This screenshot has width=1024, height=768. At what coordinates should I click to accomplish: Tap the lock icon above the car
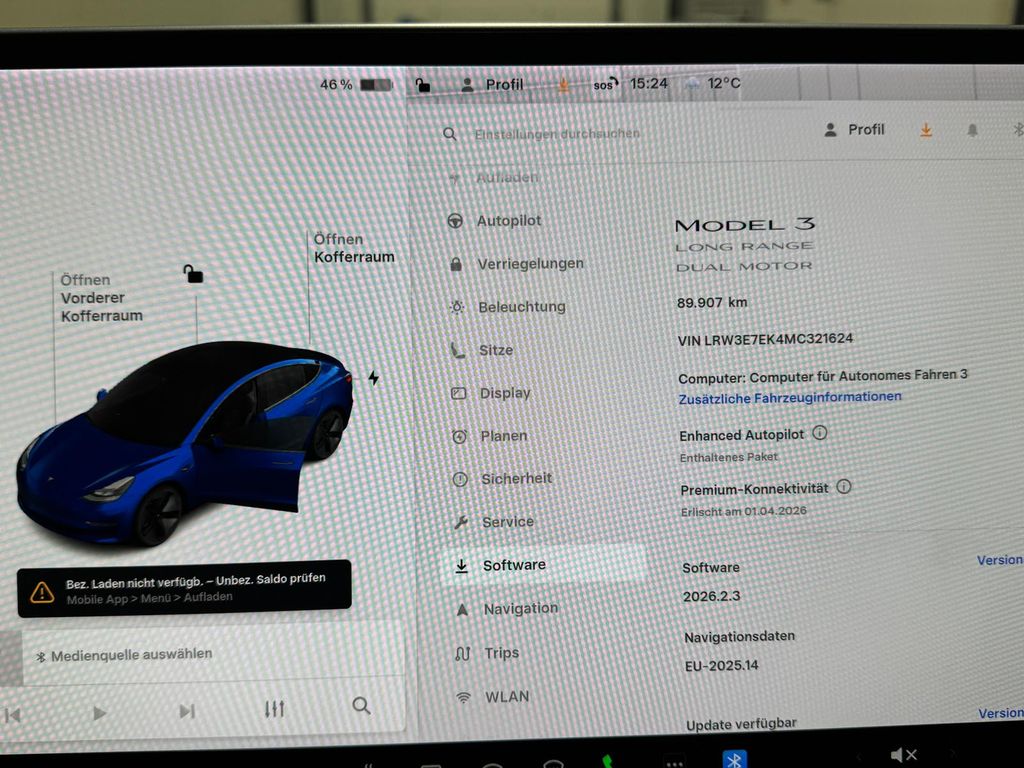[193, 273]
